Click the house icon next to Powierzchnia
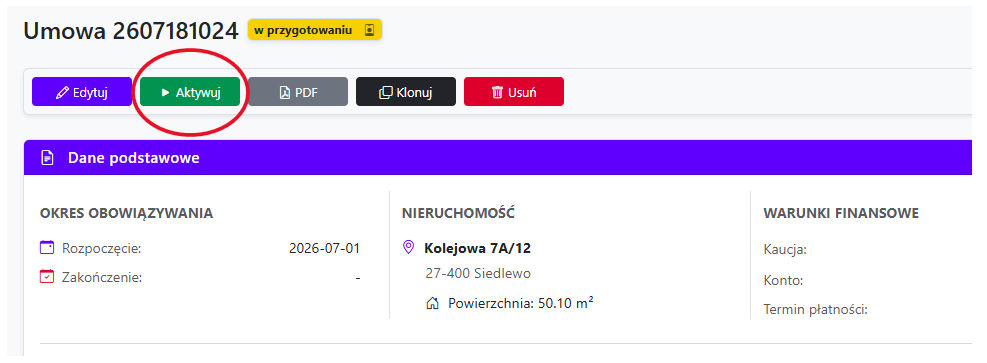This screenshot has height=363, width=987. (432, 304)
